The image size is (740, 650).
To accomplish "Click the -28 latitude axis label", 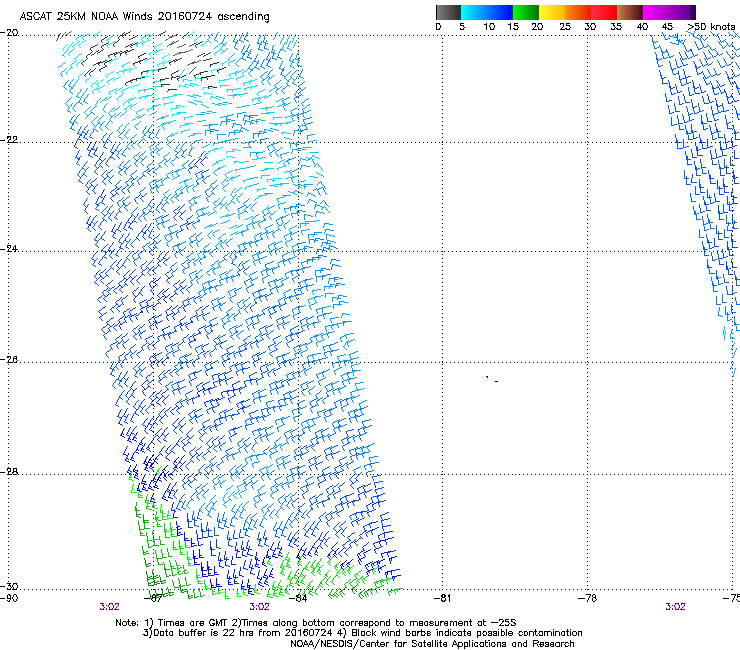I will coord(9,472).
